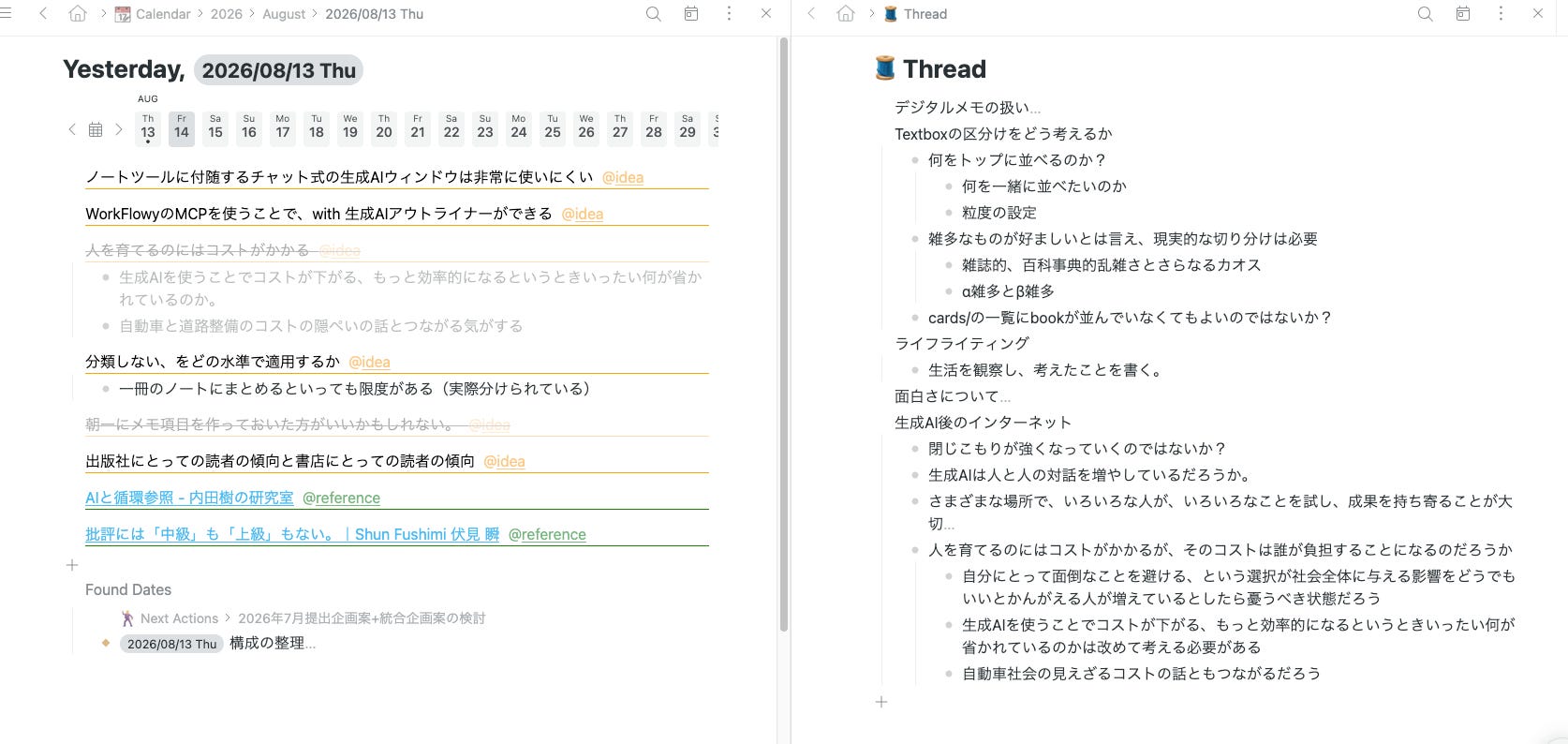Click @idea tag on ノートツール note

coord(623,177)
